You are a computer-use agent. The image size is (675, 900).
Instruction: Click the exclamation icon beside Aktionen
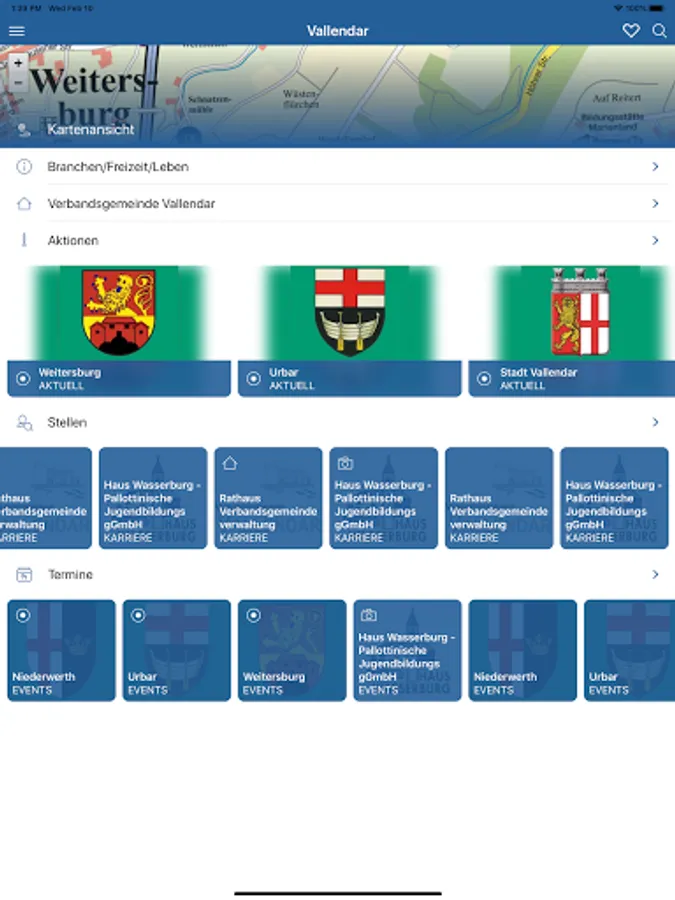24,240
